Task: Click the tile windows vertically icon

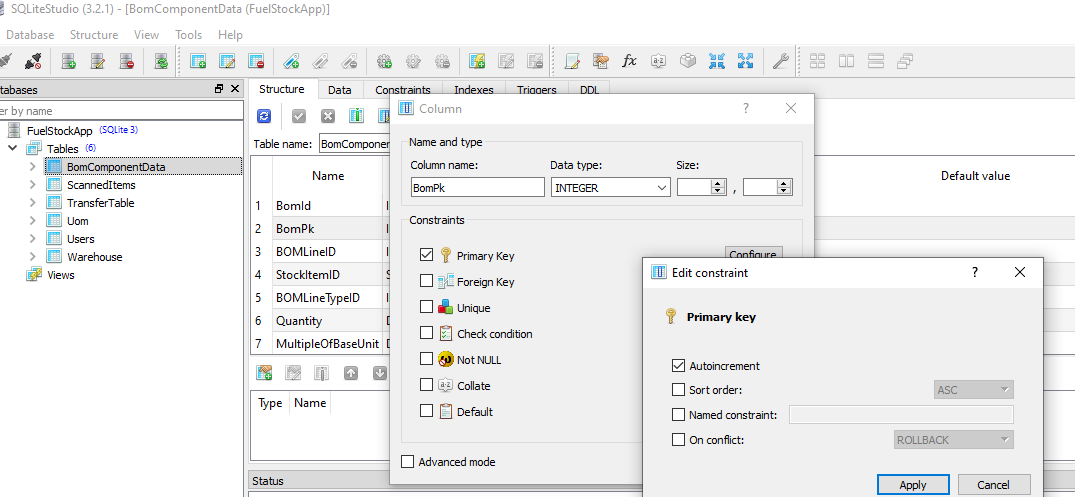Action: [875, 62]
